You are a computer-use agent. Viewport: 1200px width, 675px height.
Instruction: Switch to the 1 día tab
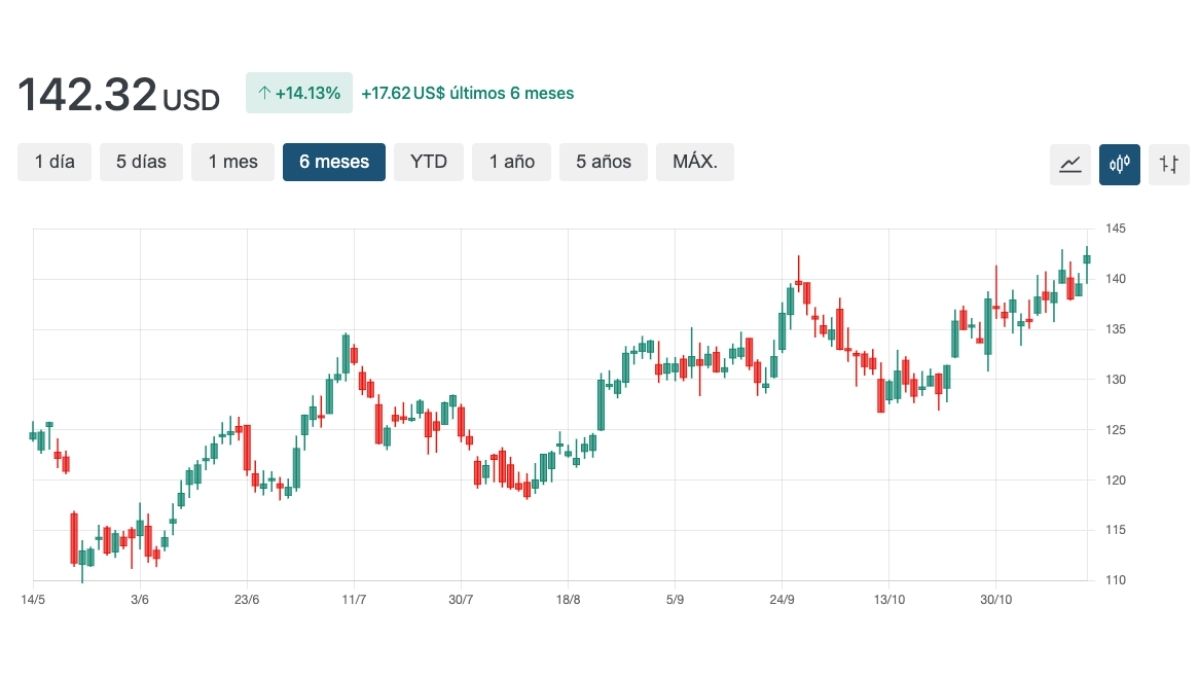pos(54,161)
